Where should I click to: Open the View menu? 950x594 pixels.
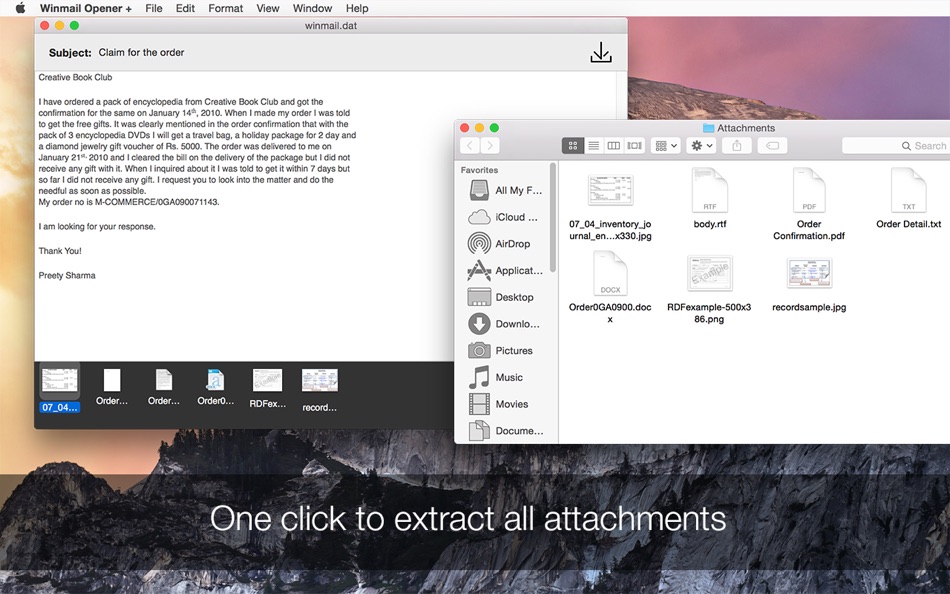[x=267, y=8]
